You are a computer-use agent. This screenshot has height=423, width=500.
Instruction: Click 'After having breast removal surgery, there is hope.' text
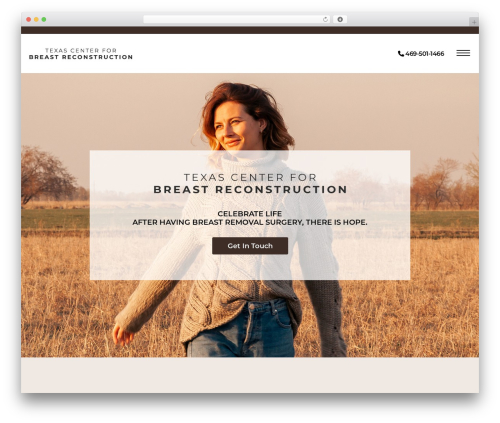(x=250, y=222)
